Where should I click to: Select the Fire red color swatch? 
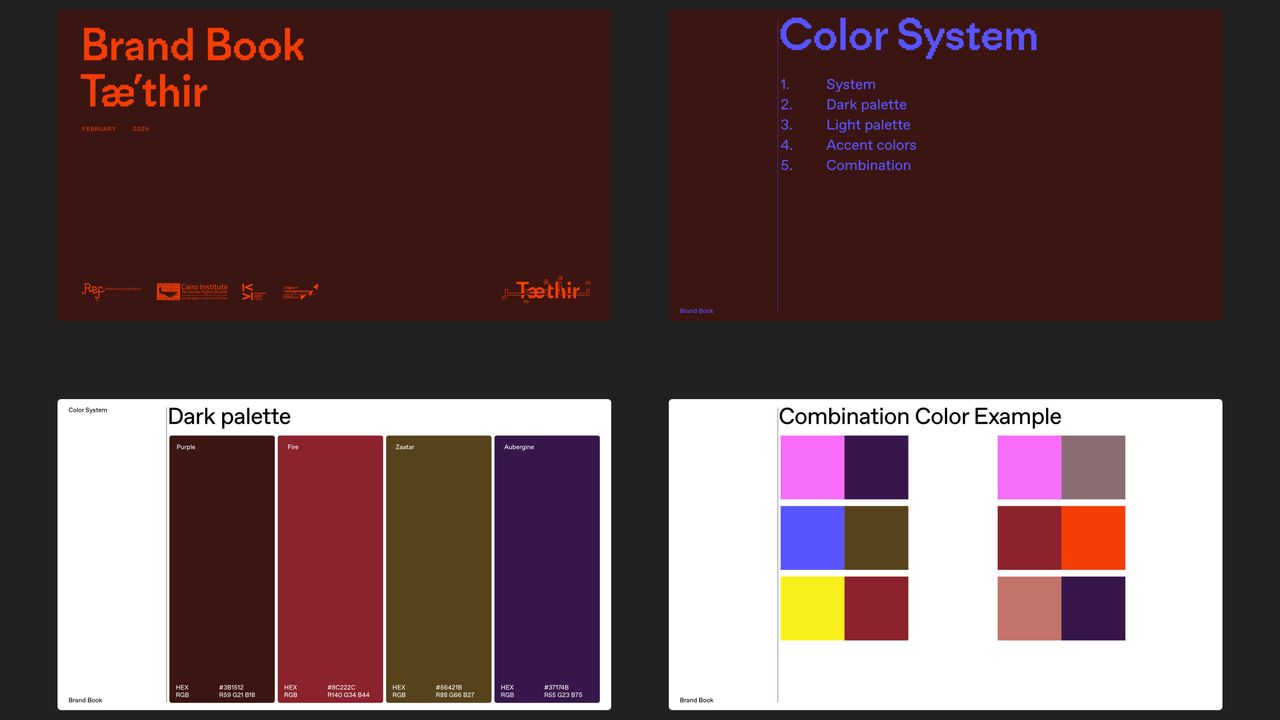point(330,568)
